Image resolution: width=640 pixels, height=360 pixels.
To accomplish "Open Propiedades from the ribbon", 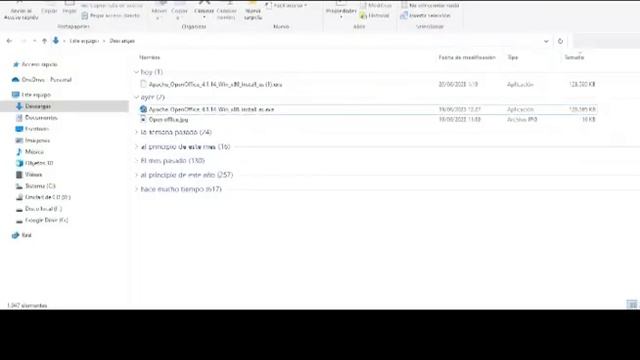I will tap(341, 11).
